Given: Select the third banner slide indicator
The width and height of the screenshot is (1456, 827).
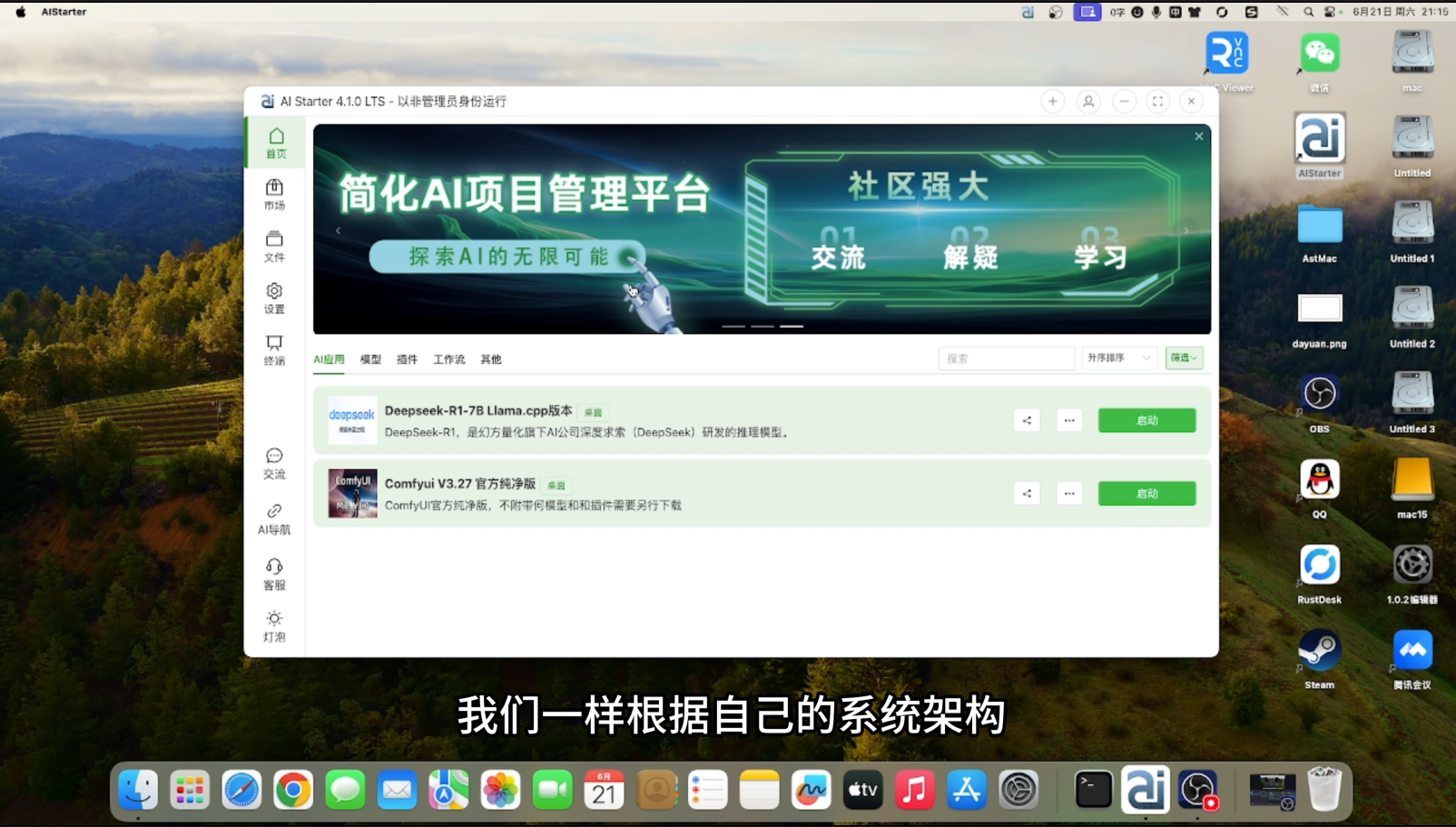Looking at the screenshot, I should click(792, 326).
